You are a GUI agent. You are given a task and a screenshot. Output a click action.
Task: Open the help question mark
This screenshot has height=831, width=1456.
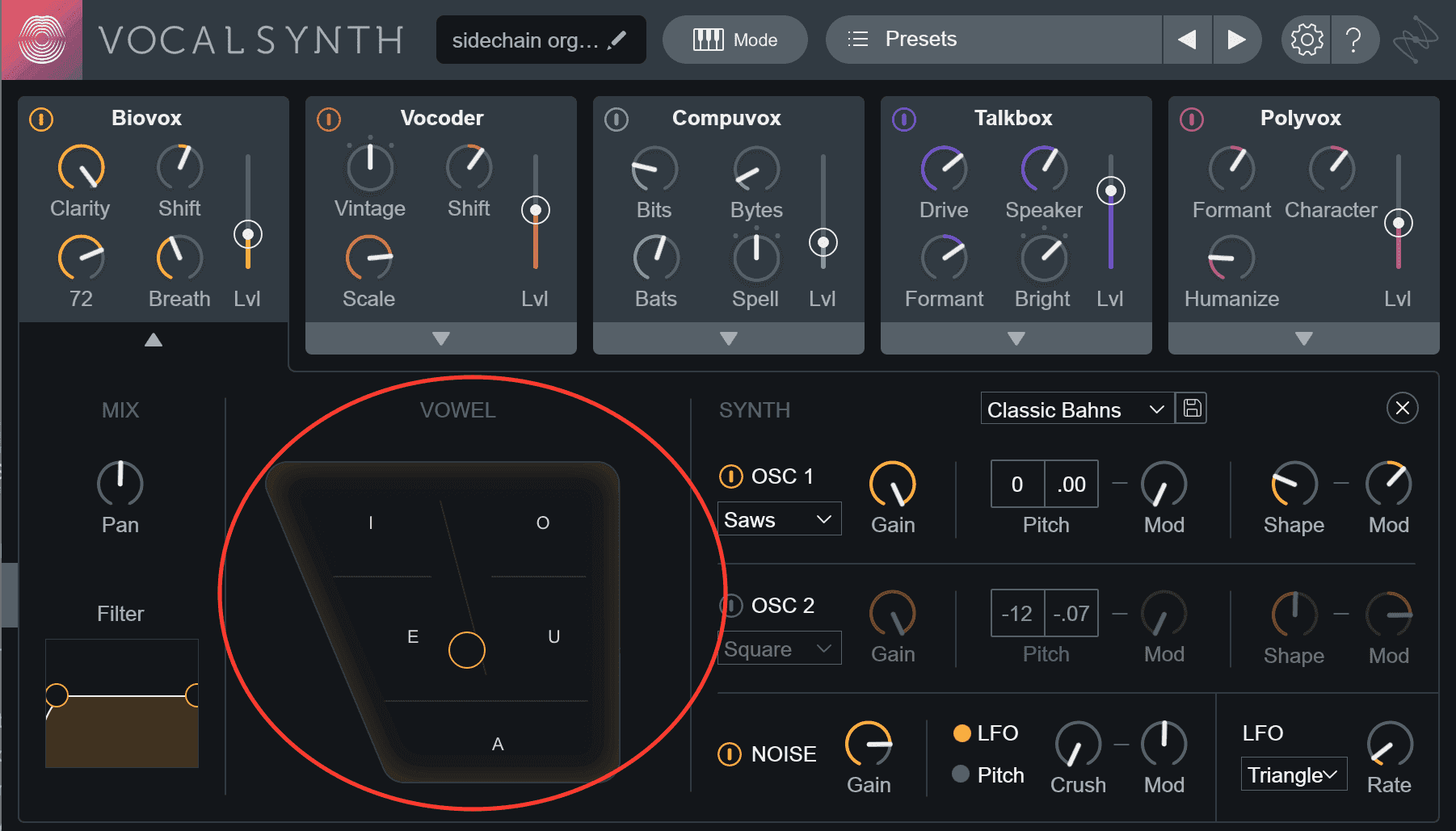1353,40
